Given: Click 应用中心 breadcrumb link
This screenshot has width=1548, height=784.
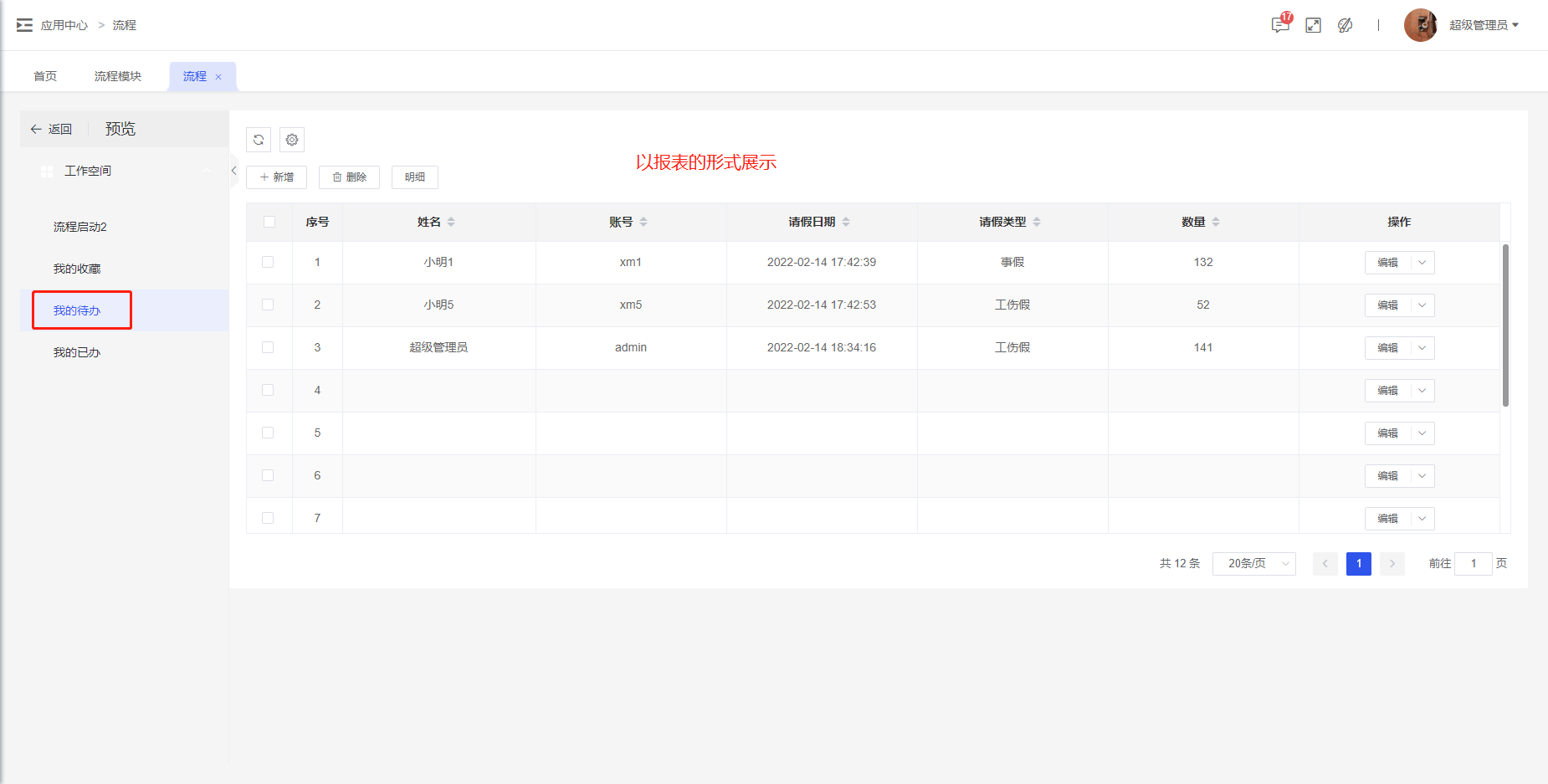Looking at the screenshot, I should (64, 25).
